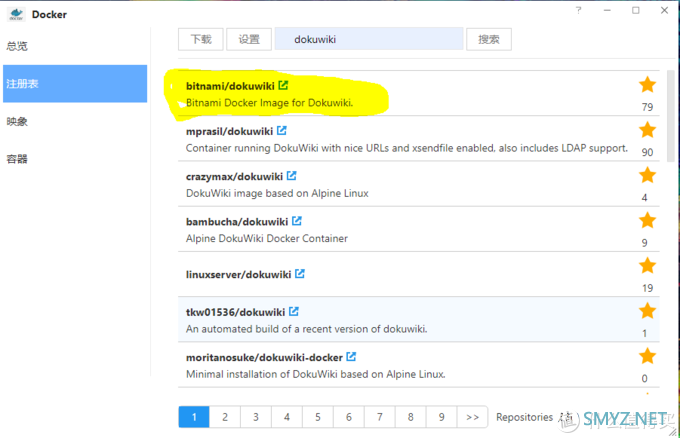Screen dimensions: 680x438
Task: Click the star icon on linuxserver/dokuwiki row
Action: tap(647, 265)
